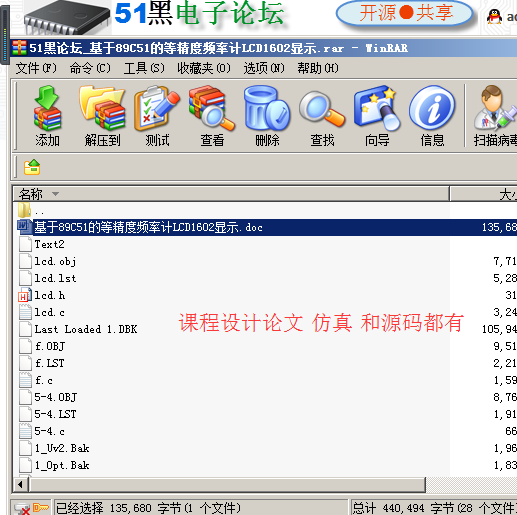The height and width of the screenshot is (515, 517).
Task: Open the 选项(N) menu
Action: (x=264, y=68)
